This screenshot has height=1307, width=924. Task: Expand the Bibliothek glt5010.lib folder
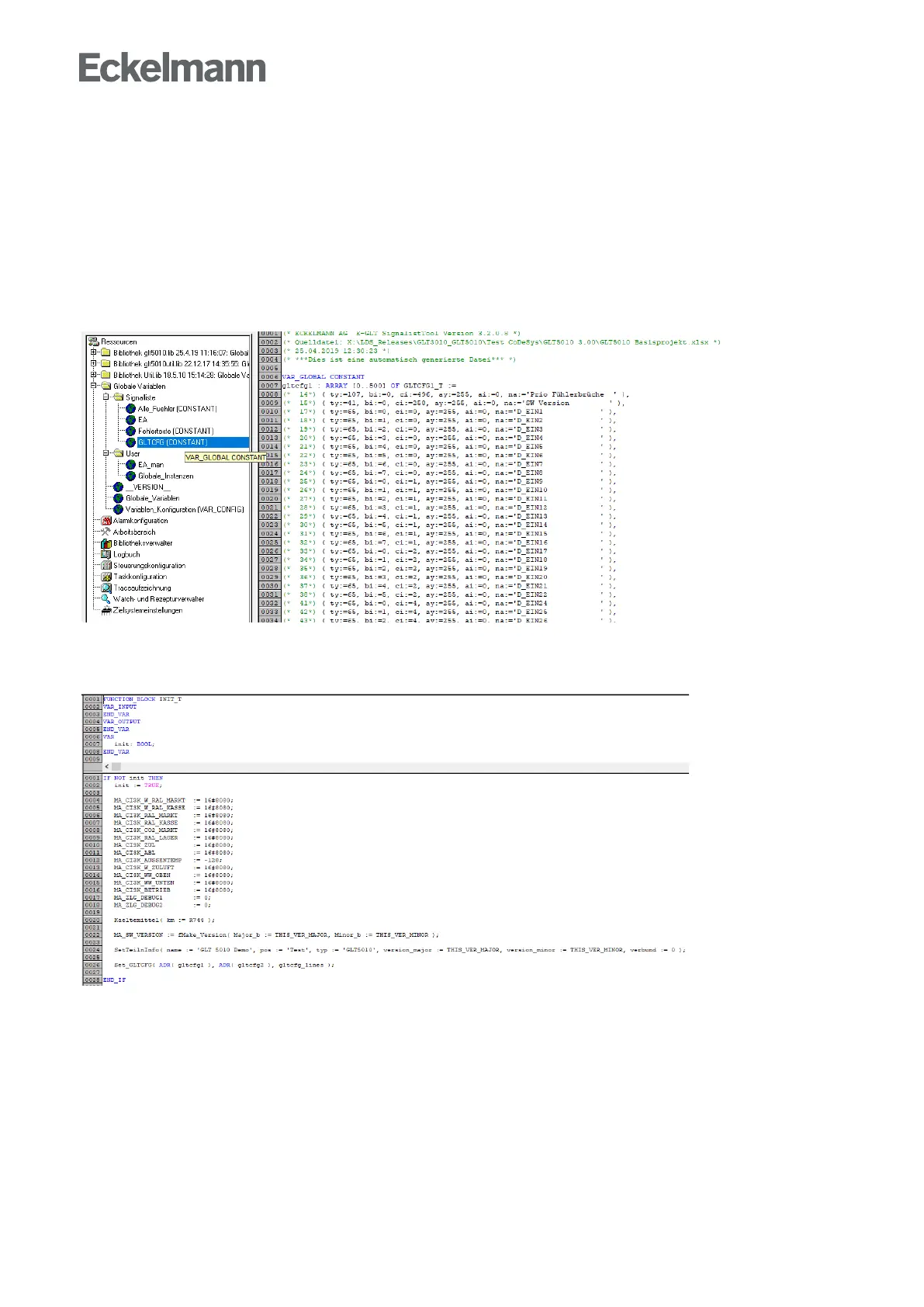pos(94,352)
